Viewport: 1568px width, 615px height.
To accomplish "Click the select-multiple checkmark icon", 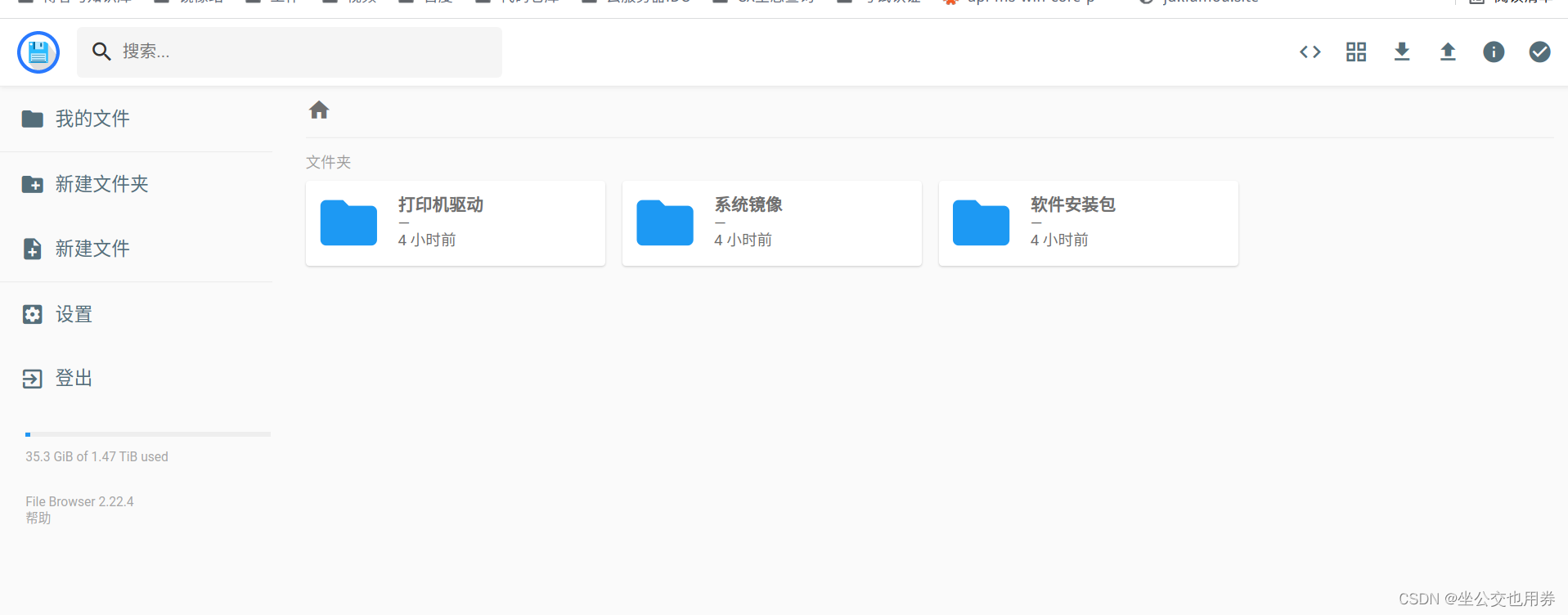I will point(1539,52).
